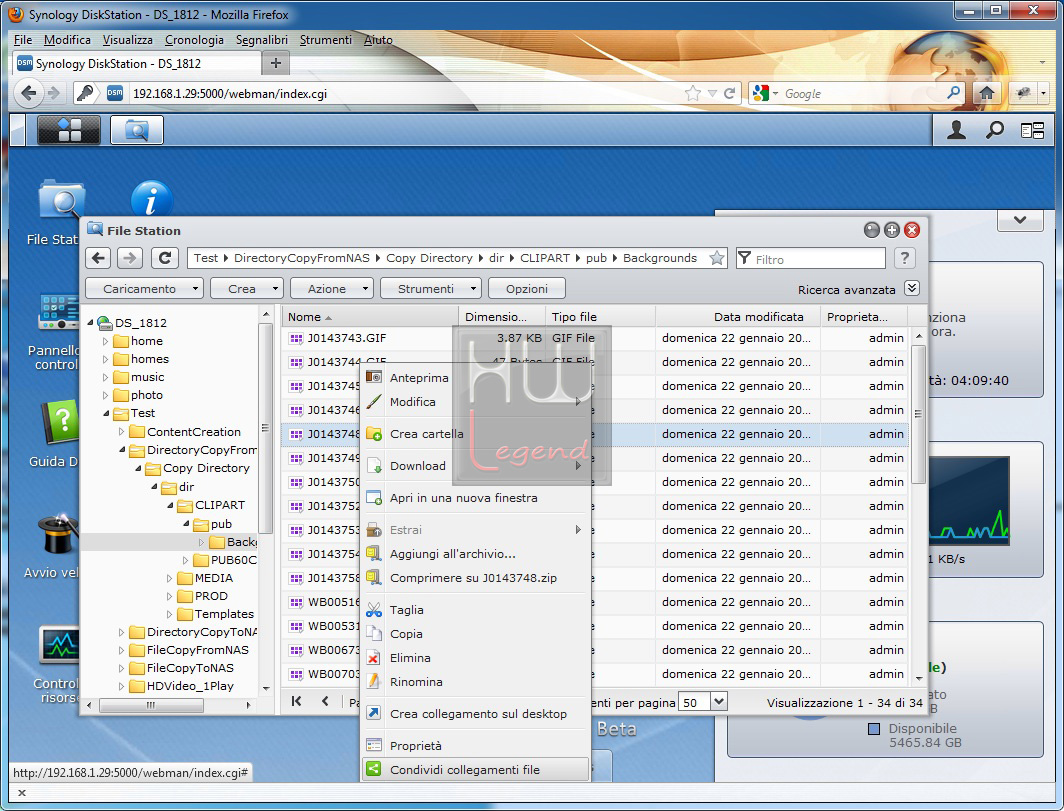Select the File Station taskbar icon

coord(136,130)
